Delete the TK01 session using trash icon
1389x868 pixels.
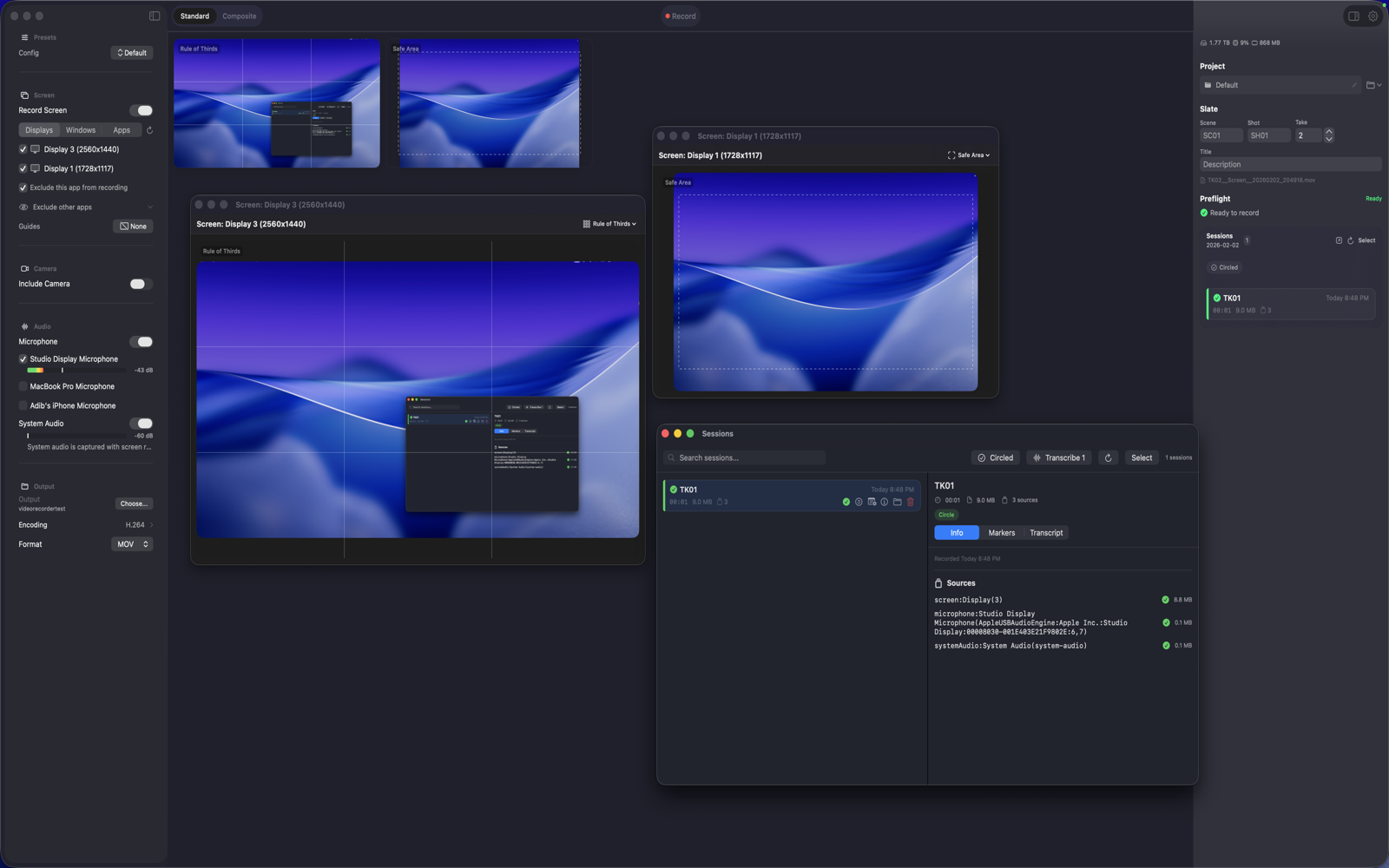(x=911, y=502)
